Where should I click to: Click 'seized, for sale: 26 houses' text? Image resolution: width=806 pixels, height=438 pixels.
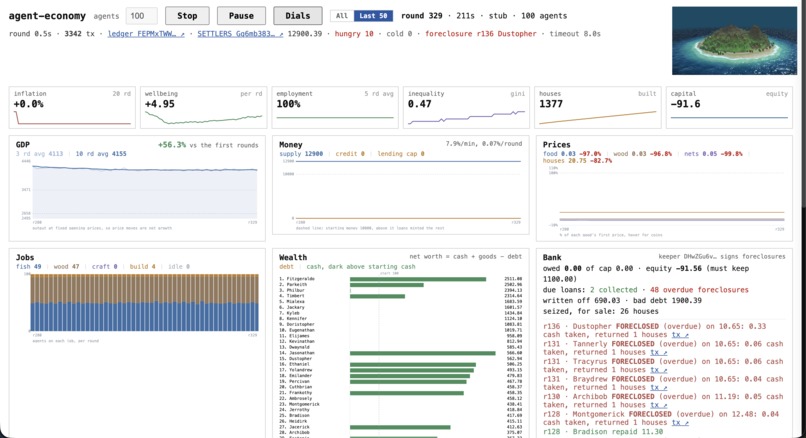pos(600,311)
